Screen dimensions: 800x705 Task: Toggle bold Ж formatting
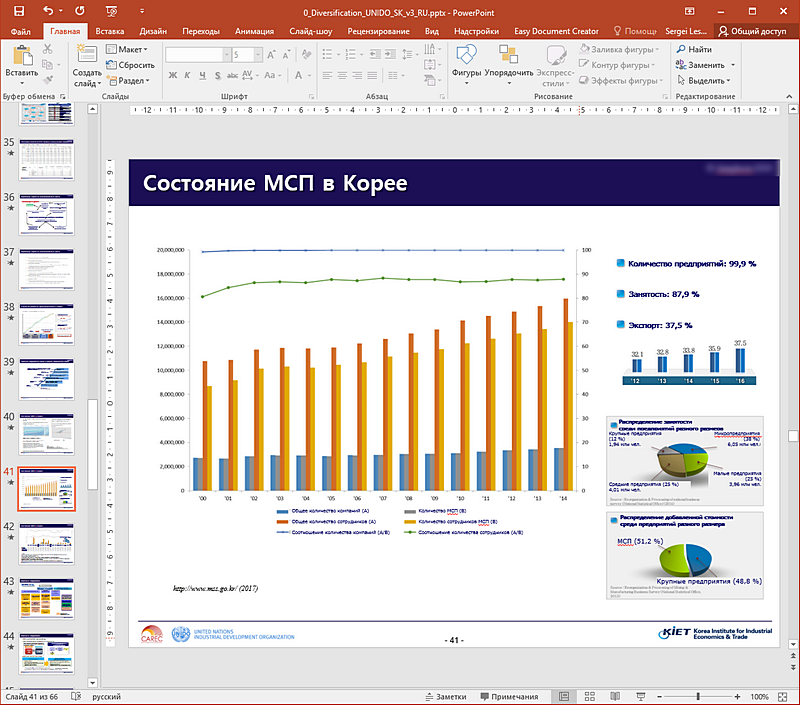[172, 75]
